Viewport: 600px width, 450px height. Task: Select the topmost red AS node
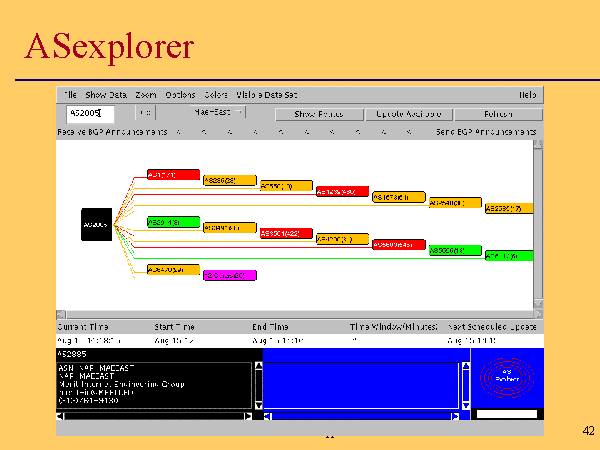(x=173, y=174)
